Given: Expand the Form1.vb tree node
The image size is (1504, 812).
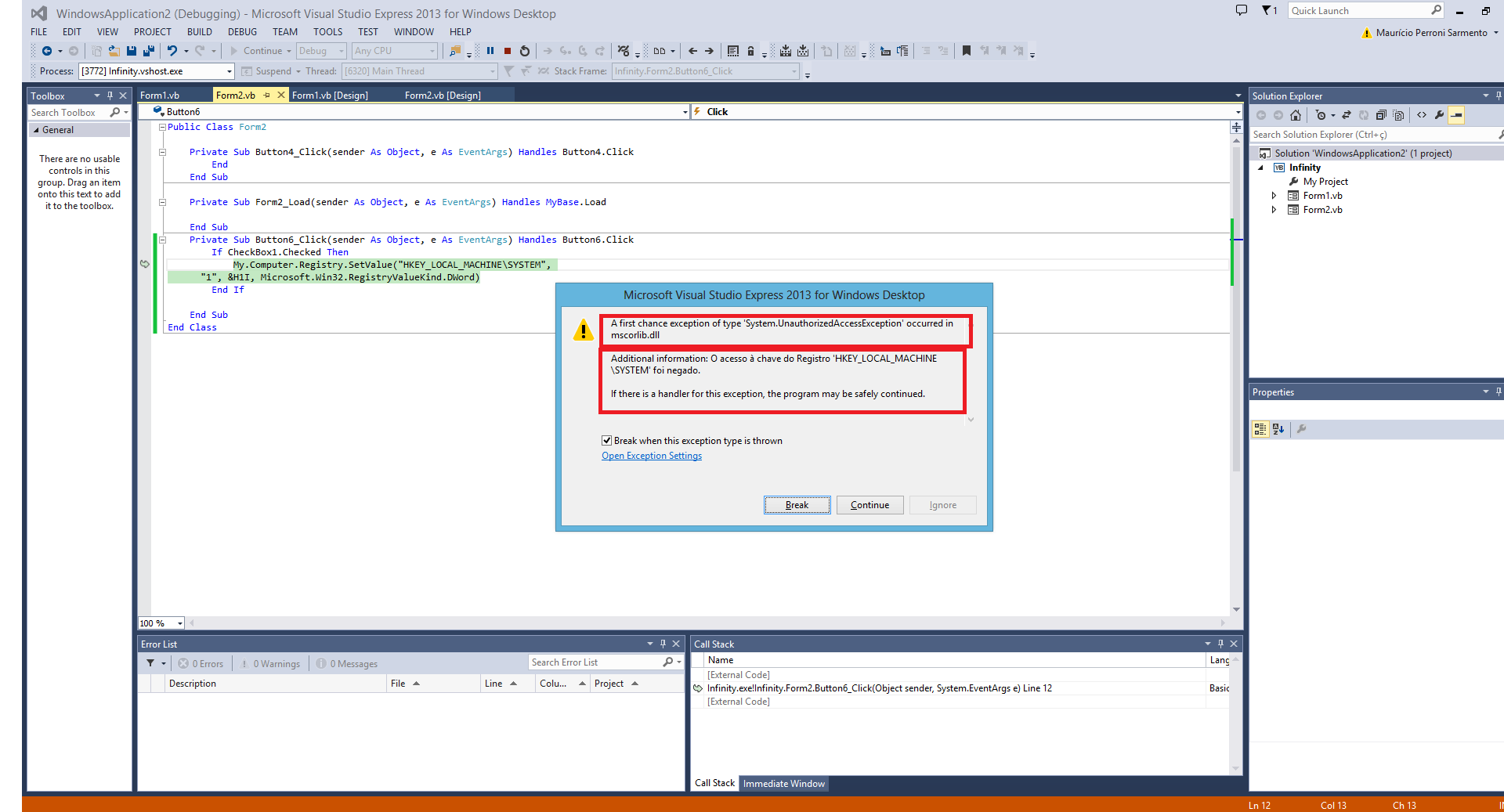Looking at the screenshot, I should [x=1274, y=196].
